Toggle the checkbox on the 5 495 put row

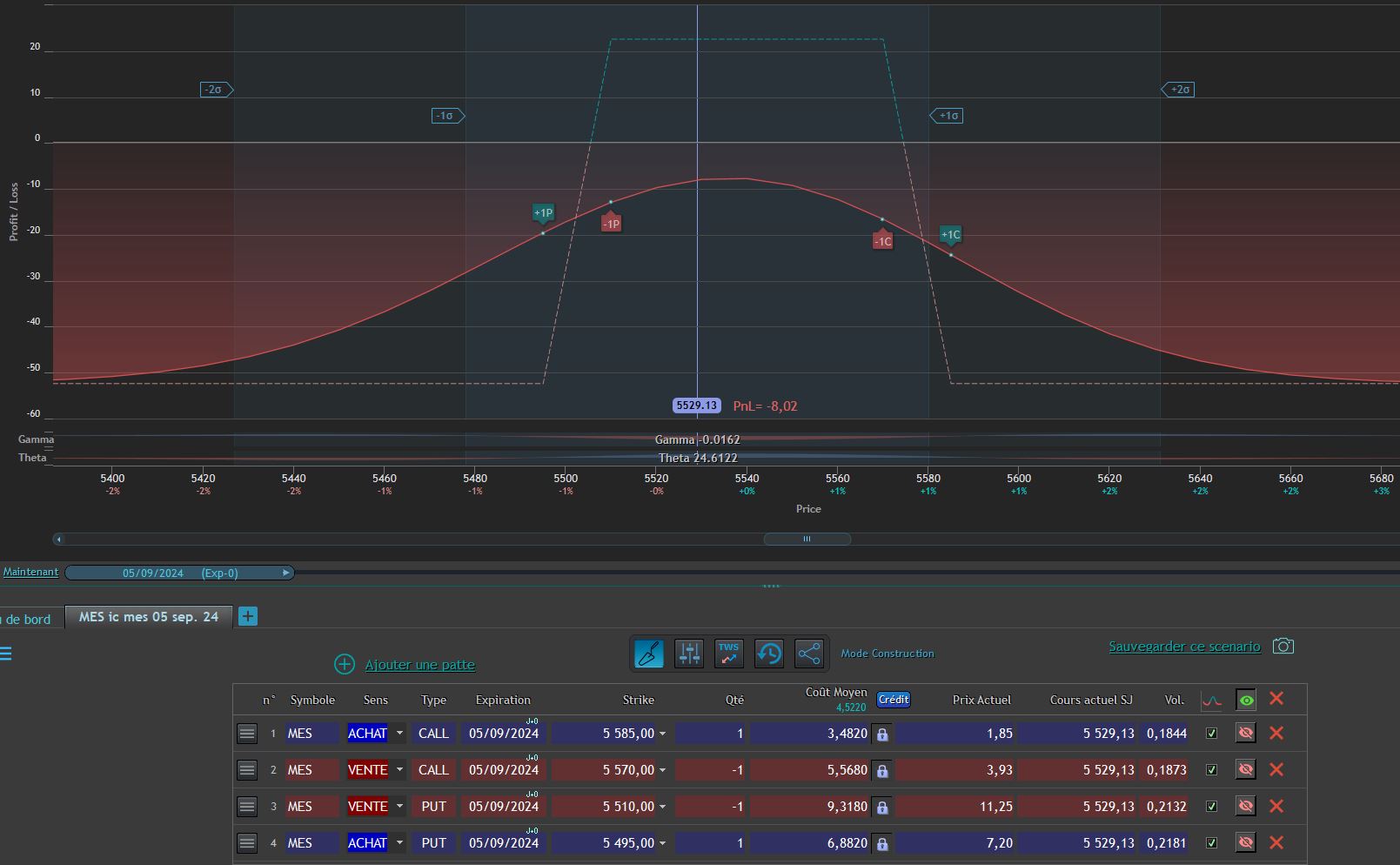coord(1211,843)
